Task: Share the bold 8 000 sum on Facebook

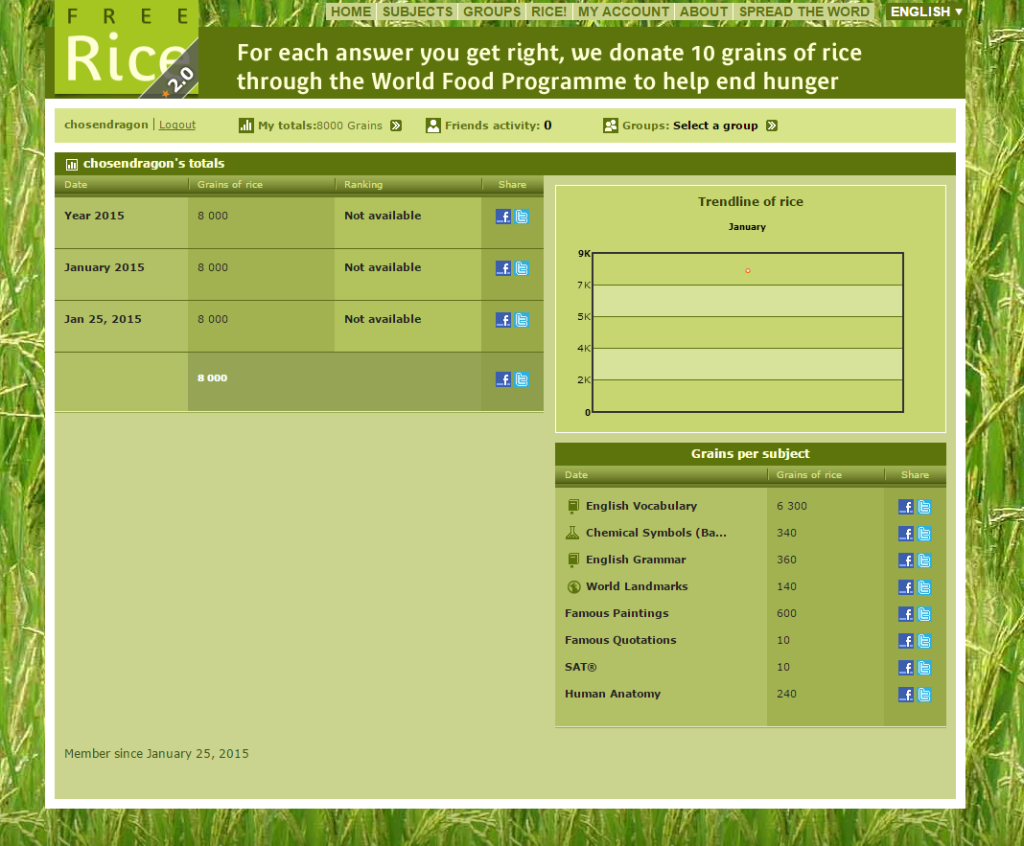Action: 503,380
